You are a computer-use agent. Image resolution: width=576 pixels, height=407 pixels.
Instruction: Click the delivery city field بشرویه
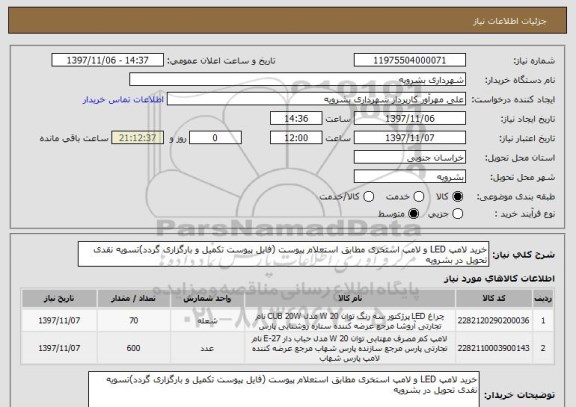point(410,177)
